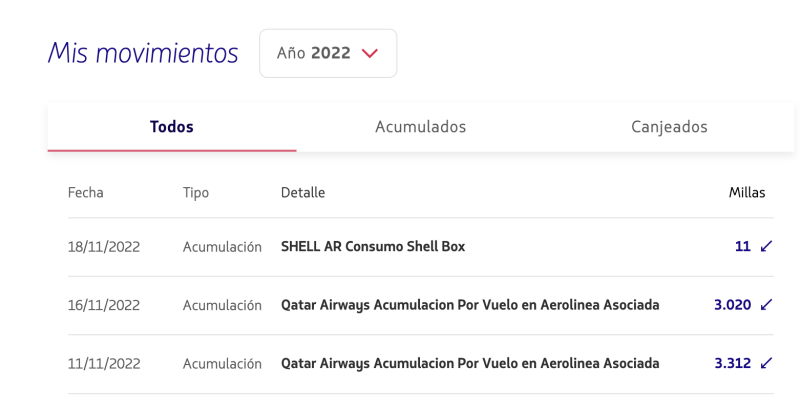Click the 3.312 miles value
This screenshot has width=800, height=406.
pyautogui.click(x=733, y=363)
